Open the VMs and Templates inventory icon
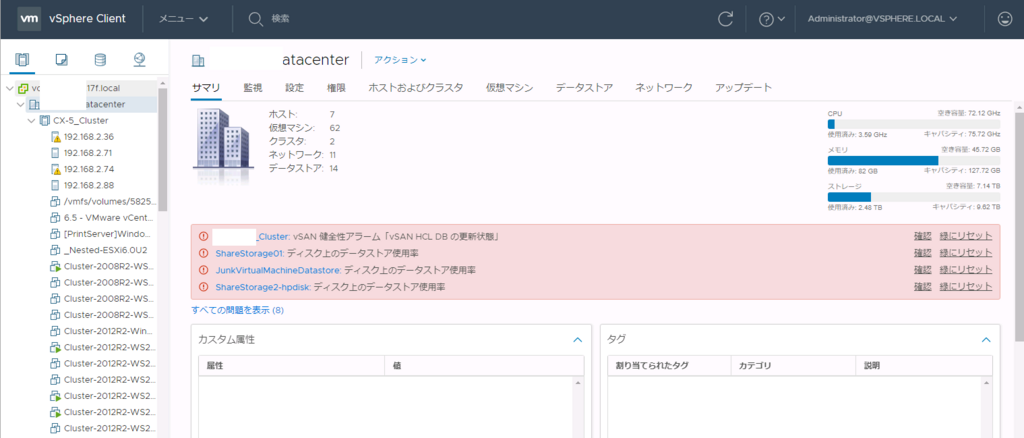Screen dimensions: 1024x438 pyautogui.click(x=61, y=60)
